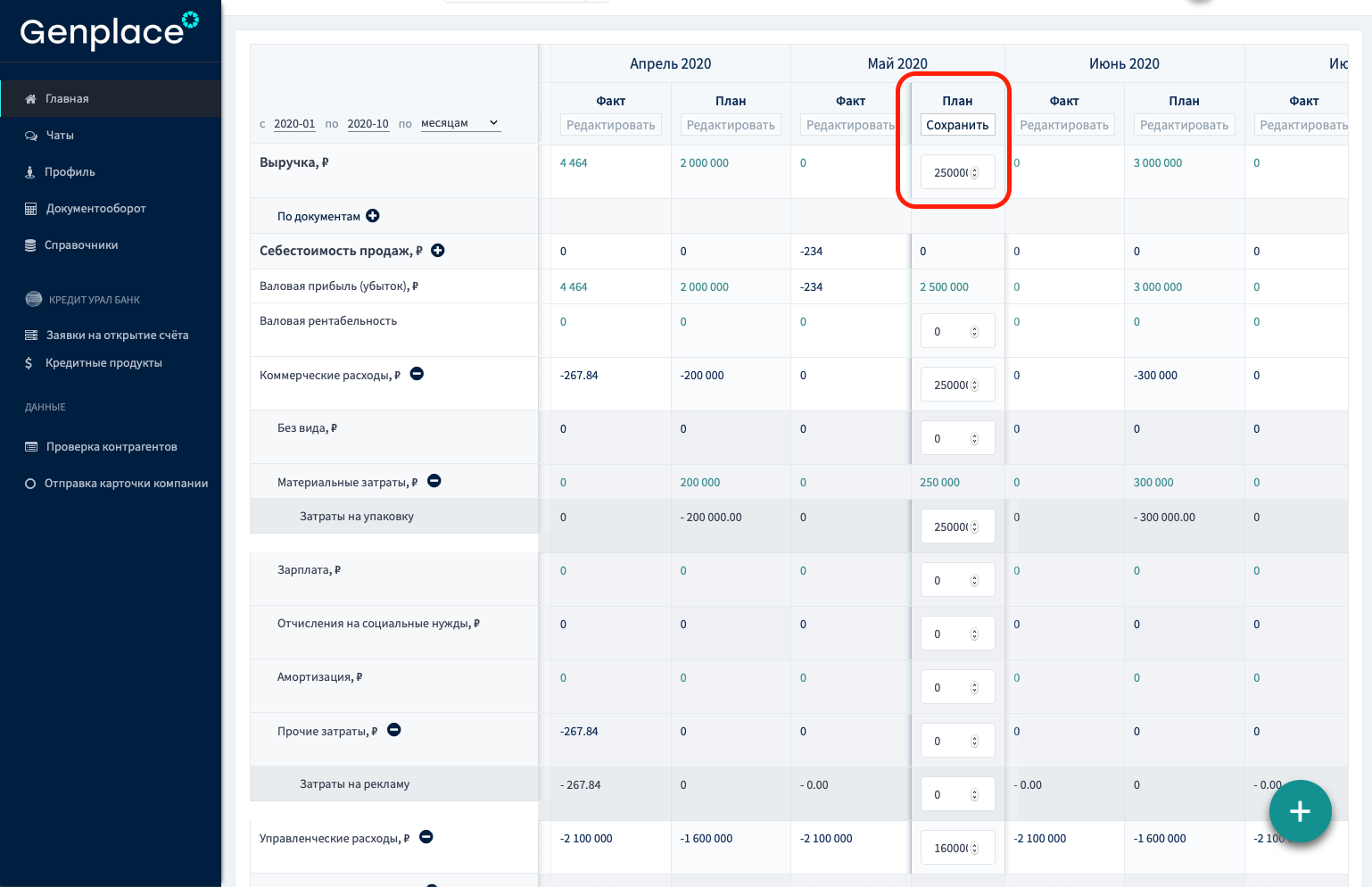Click the Затраты на рекламу May plan input

point(957,794)
